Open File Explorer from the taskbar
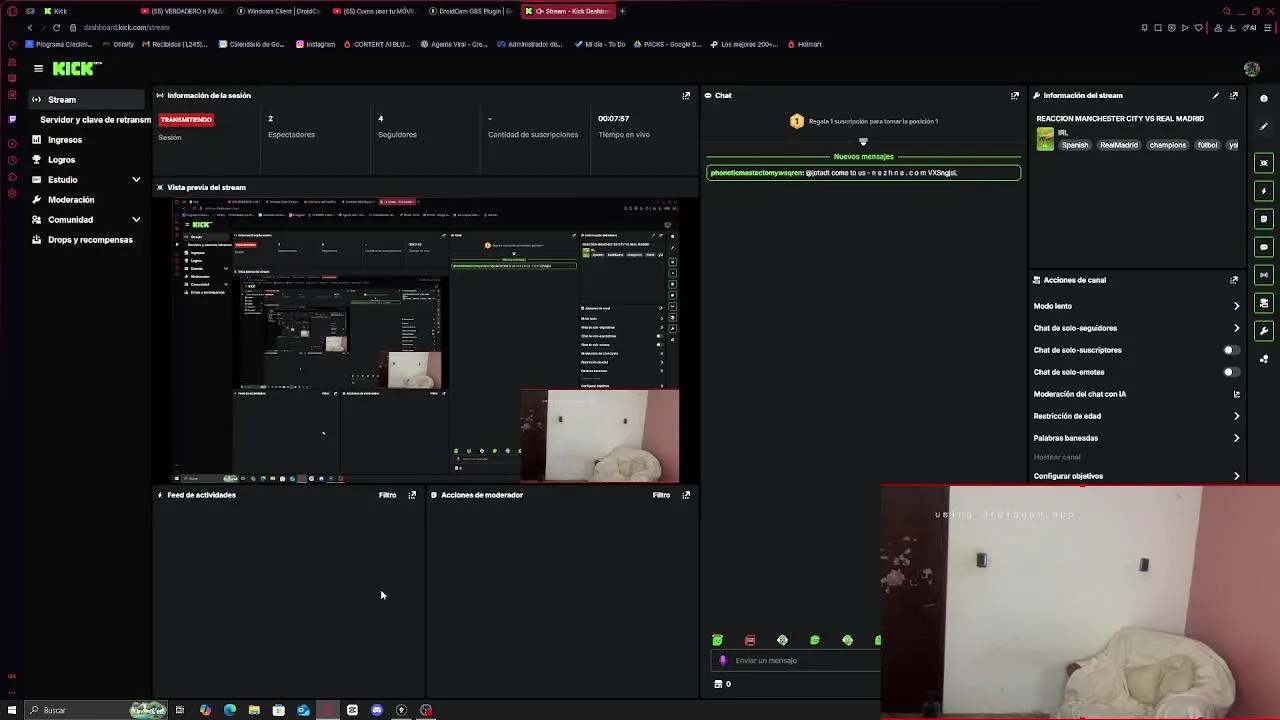This screenshot has width=1280, height=720. 254,710
